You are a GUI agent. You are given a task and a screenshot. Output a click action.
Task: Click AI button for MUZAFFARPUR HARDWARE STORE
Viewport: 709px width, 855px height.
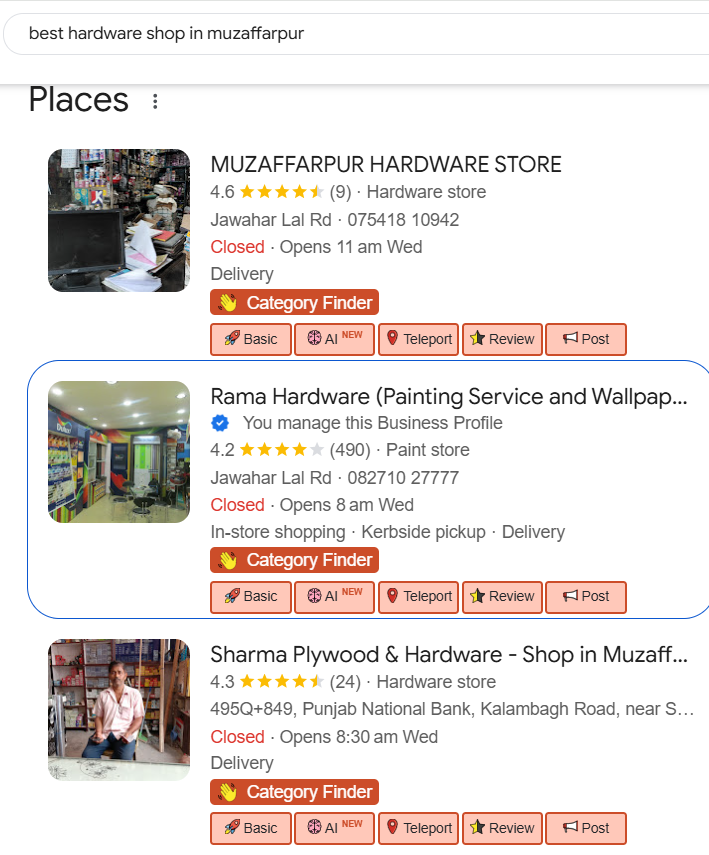[x=334, y=339]
